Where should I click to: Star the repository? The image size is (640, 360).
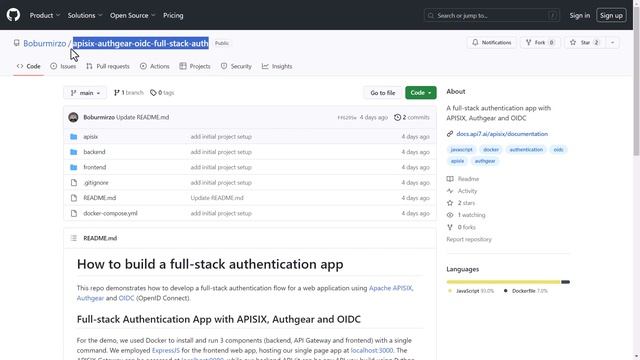tap(585, 42)
